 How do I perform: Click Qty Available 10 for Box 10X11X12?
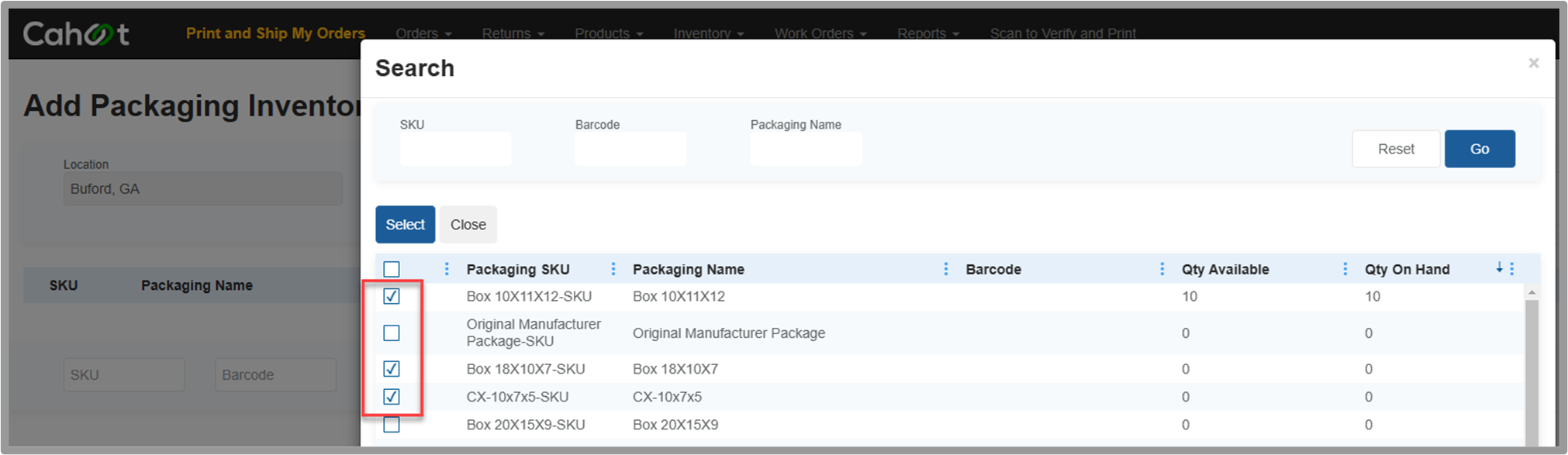(x=1190, y=296)
